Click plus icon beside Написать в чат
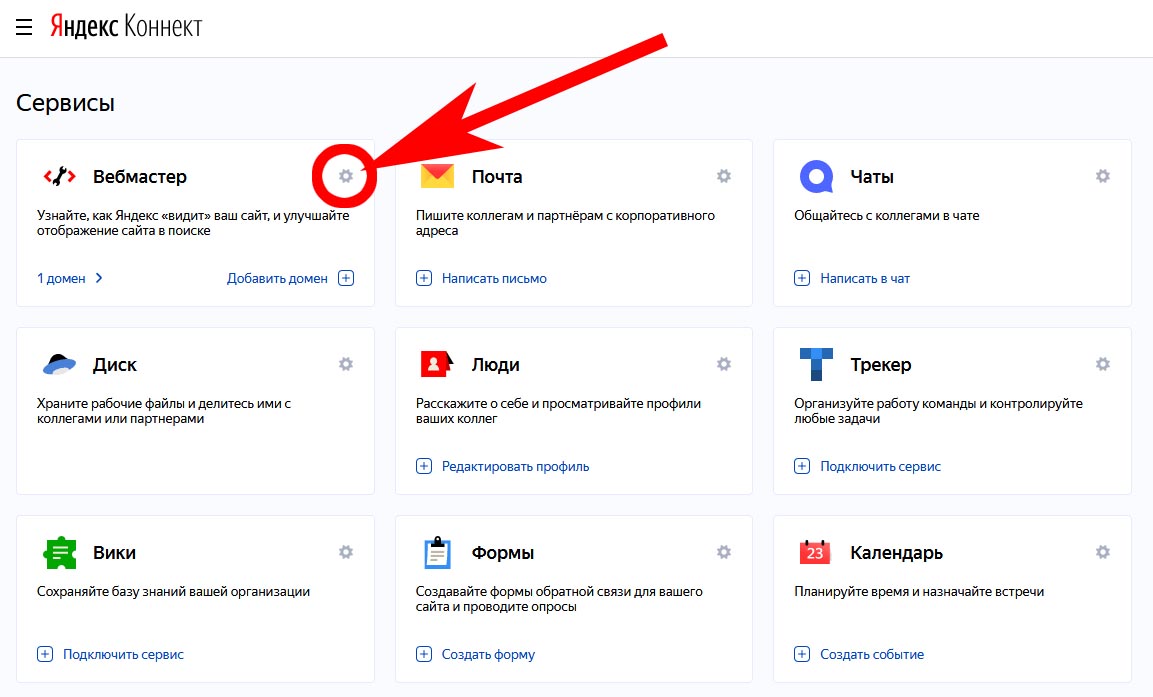Screen dimensions: 1153x697 coord(802,278)
